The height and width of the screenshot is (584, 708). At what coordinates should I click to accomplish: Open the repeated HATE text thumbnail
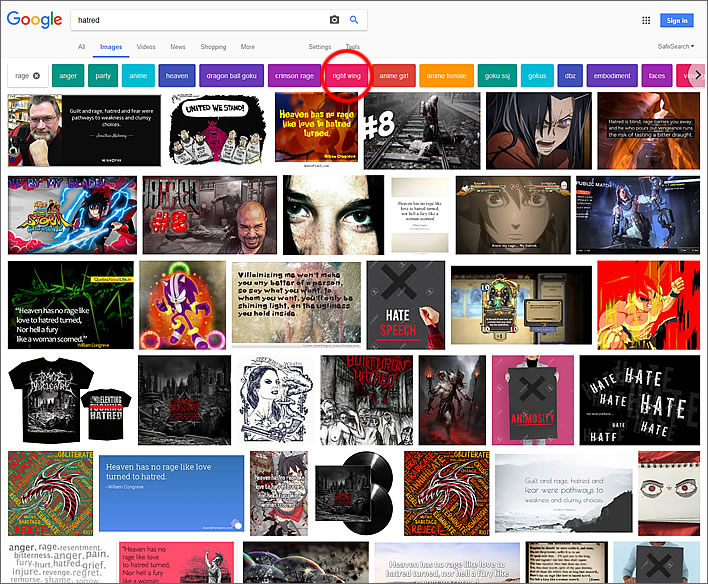[639, 400]
